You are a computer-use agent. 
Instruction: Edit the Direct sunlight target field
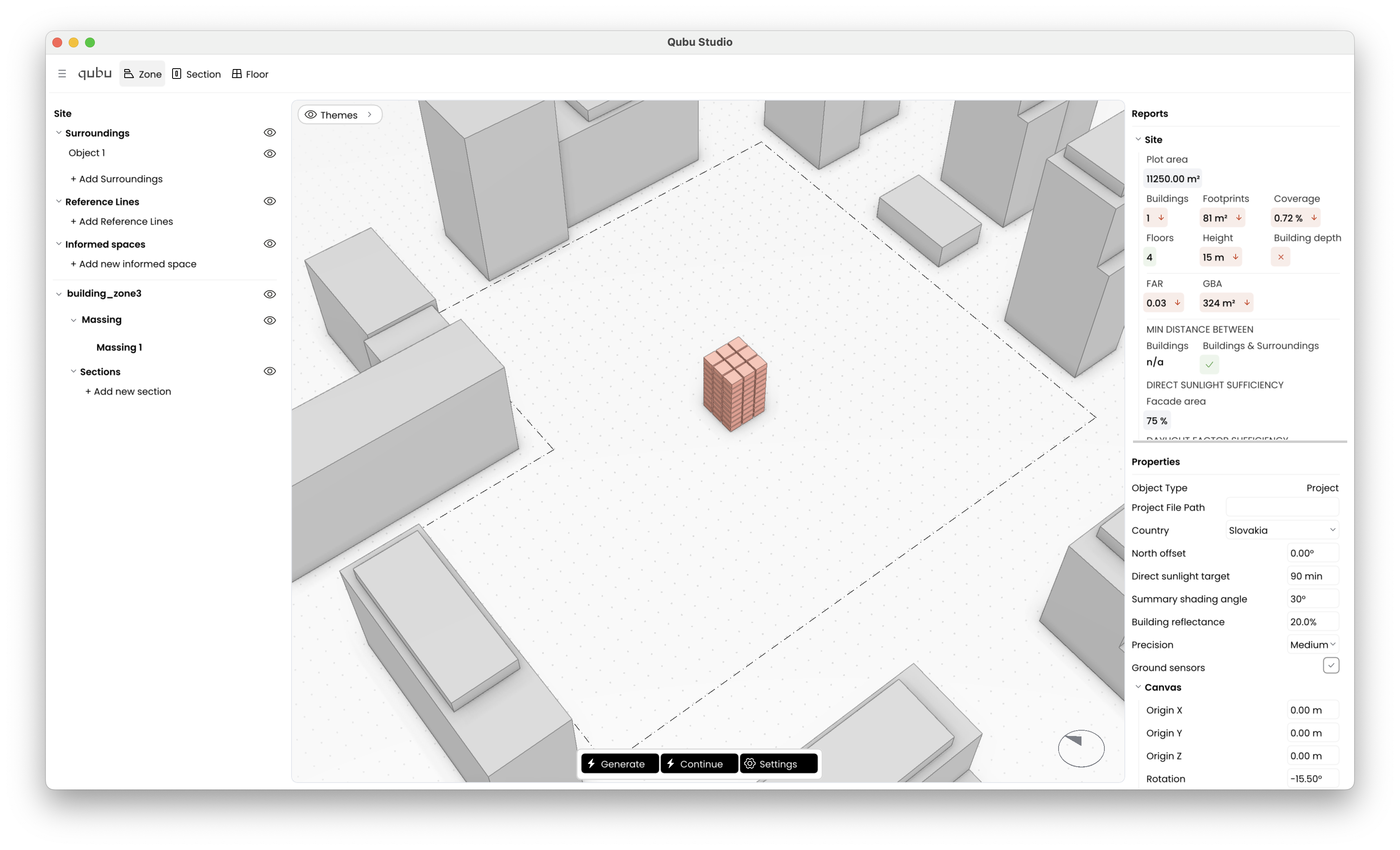[1312, 576]
